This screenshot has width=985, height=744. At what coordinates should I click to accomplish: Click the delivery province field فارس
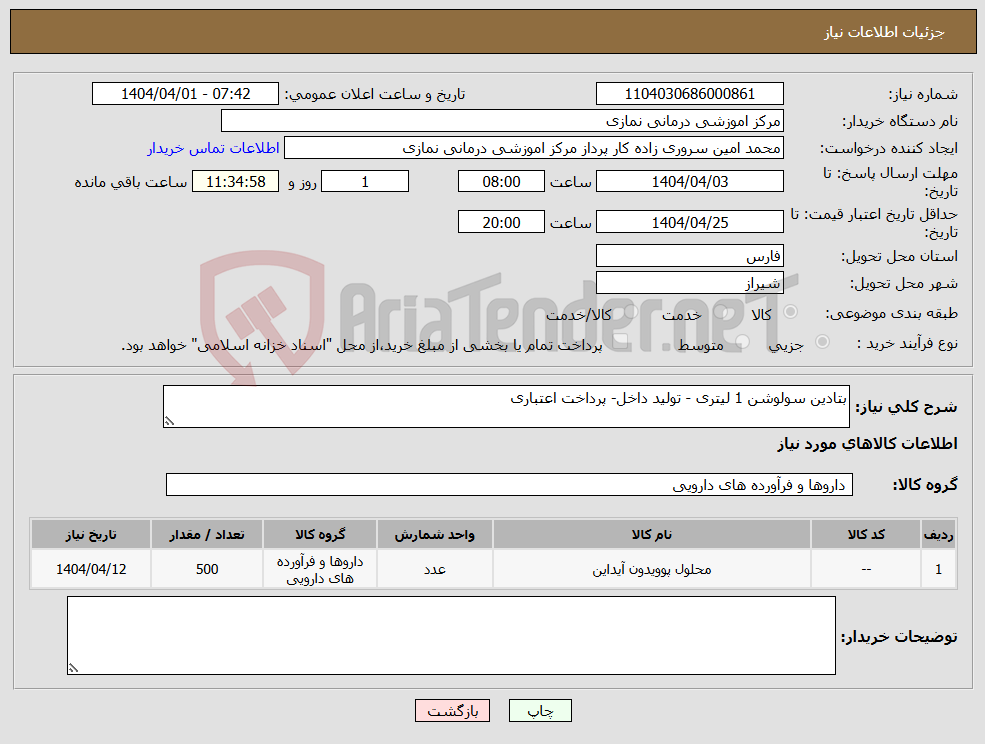pos(690,256)
